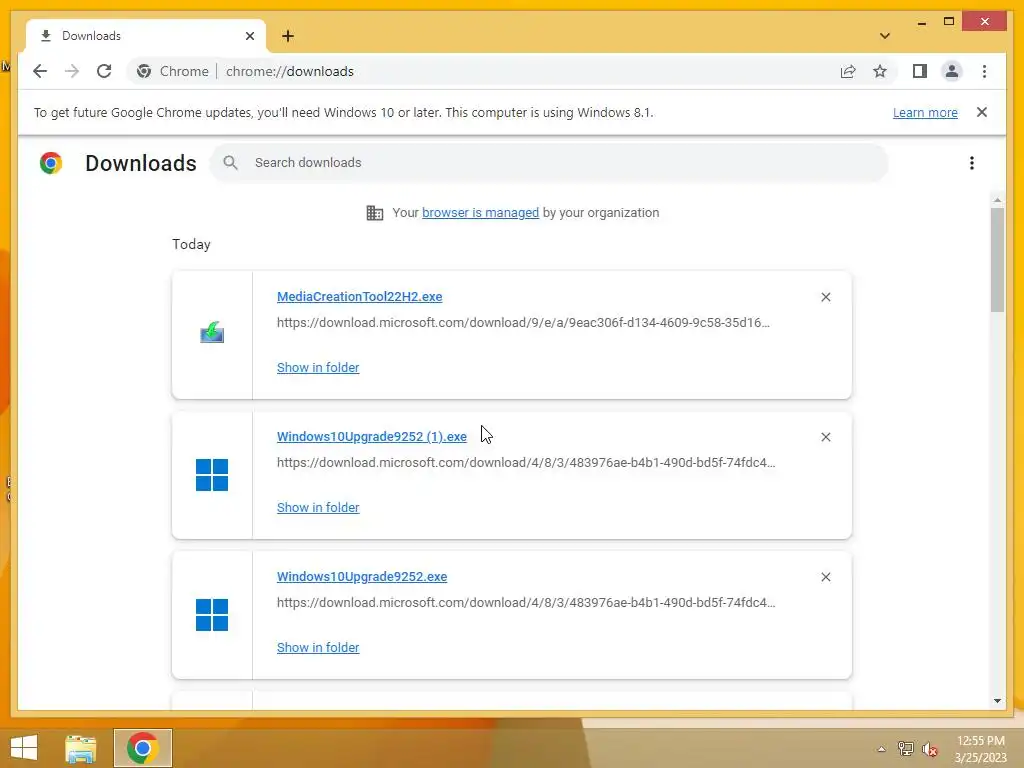1024x768 pixels.
Task: Click the search magnifier icon
Action: pyautogui.click(x=230, y=163)
